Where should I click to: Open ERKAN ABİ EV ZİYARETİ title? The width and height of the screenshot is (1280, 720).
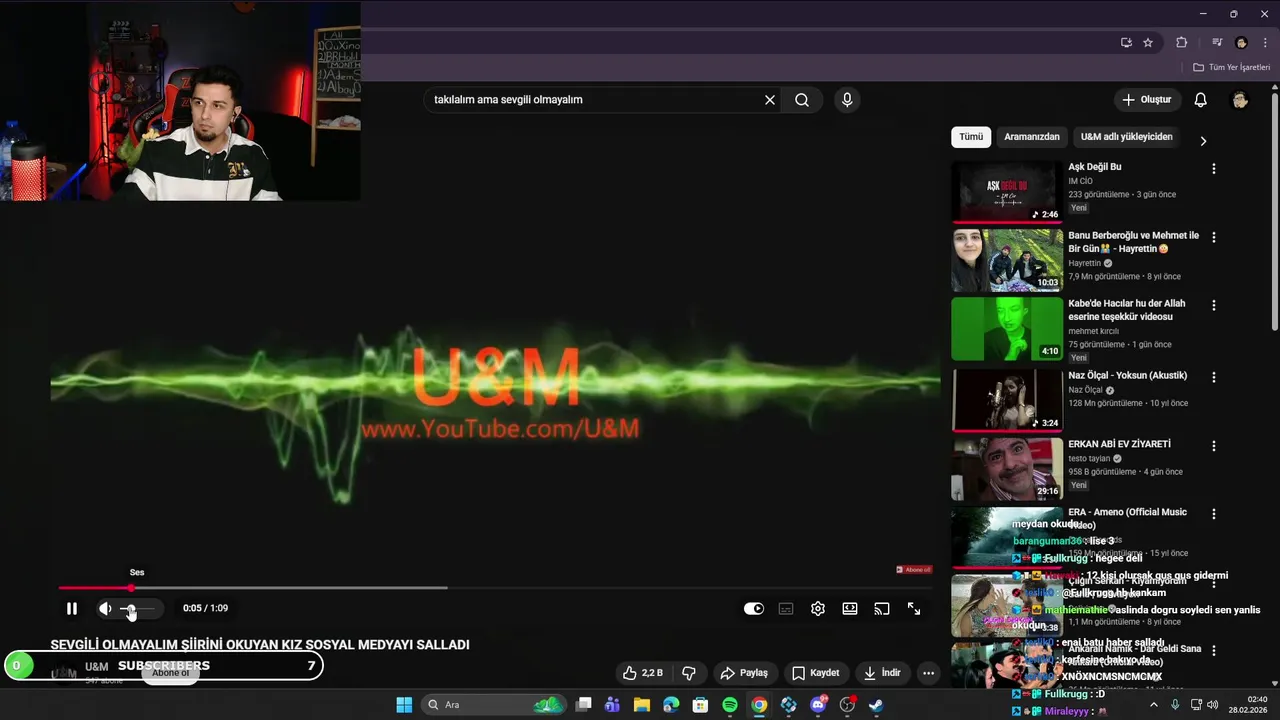click(x=1119, y=444)
